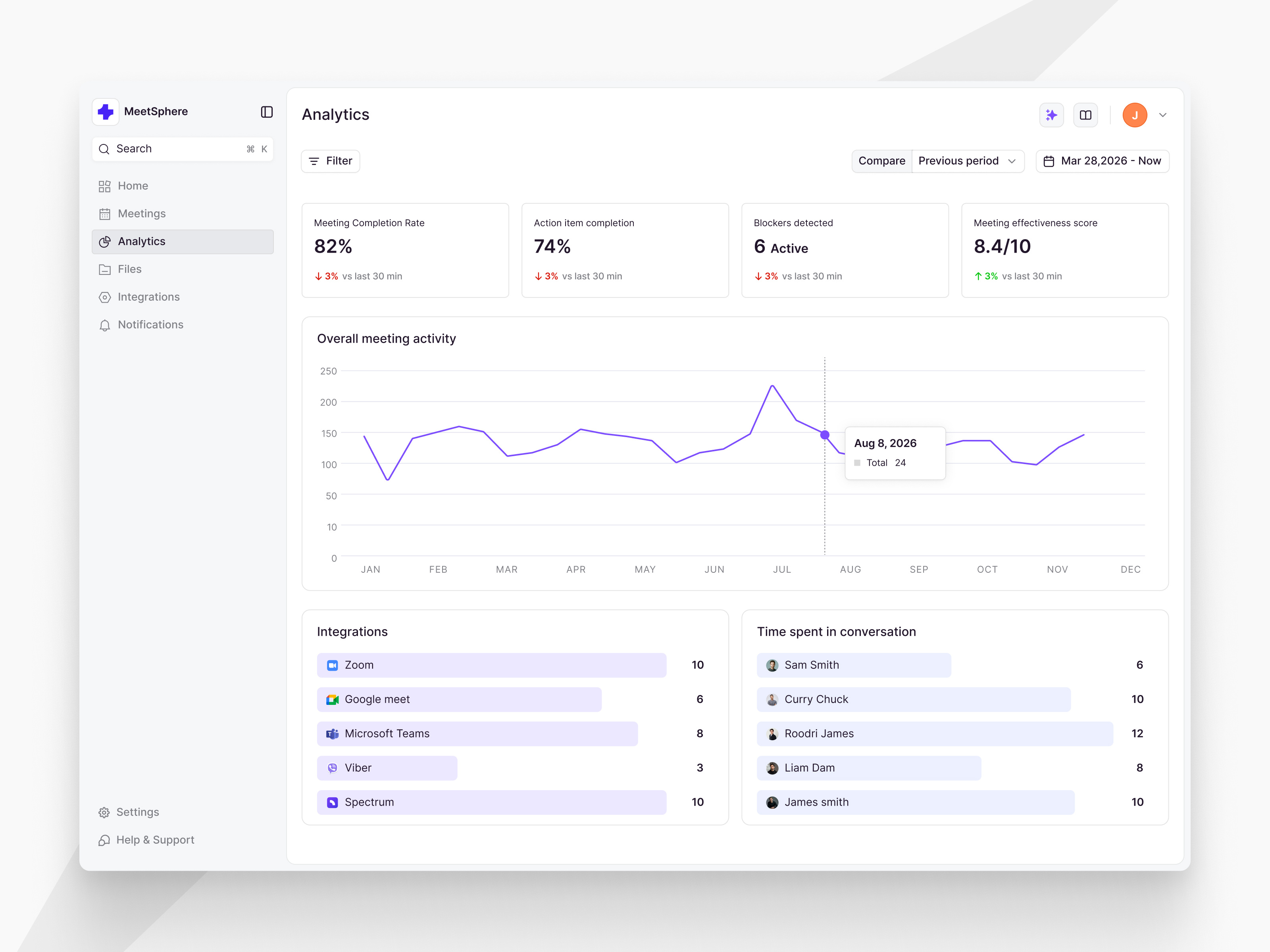Open Files in the sidebar

183,269
